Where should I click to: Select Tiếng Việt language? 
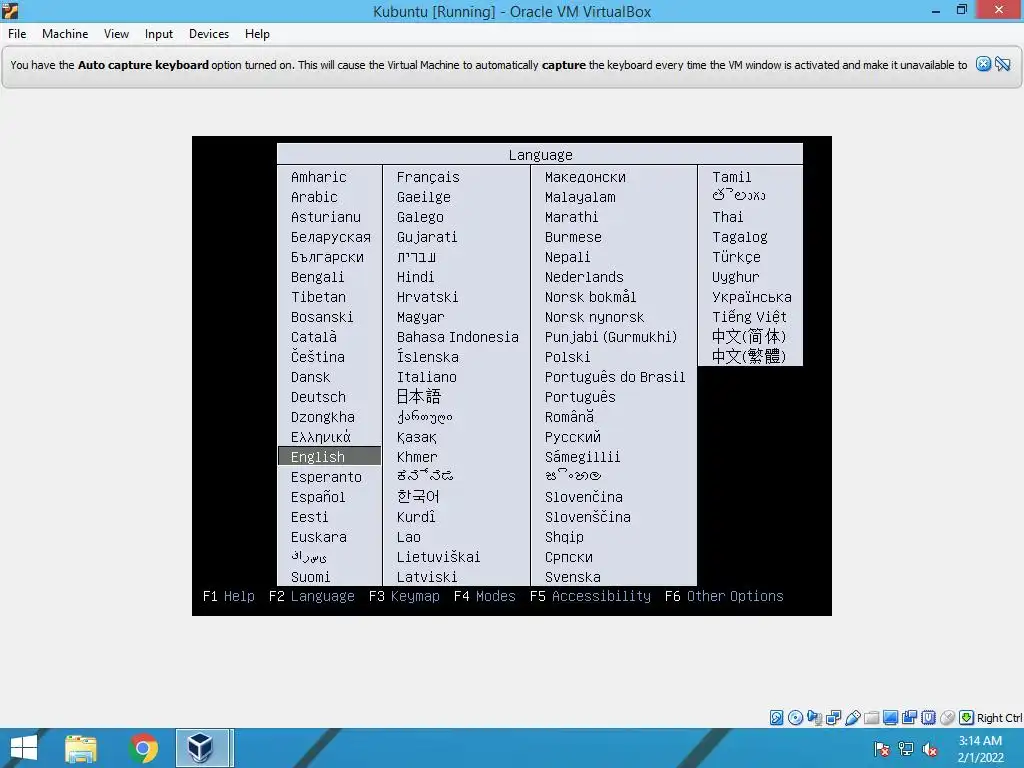[x=749, y=317]
